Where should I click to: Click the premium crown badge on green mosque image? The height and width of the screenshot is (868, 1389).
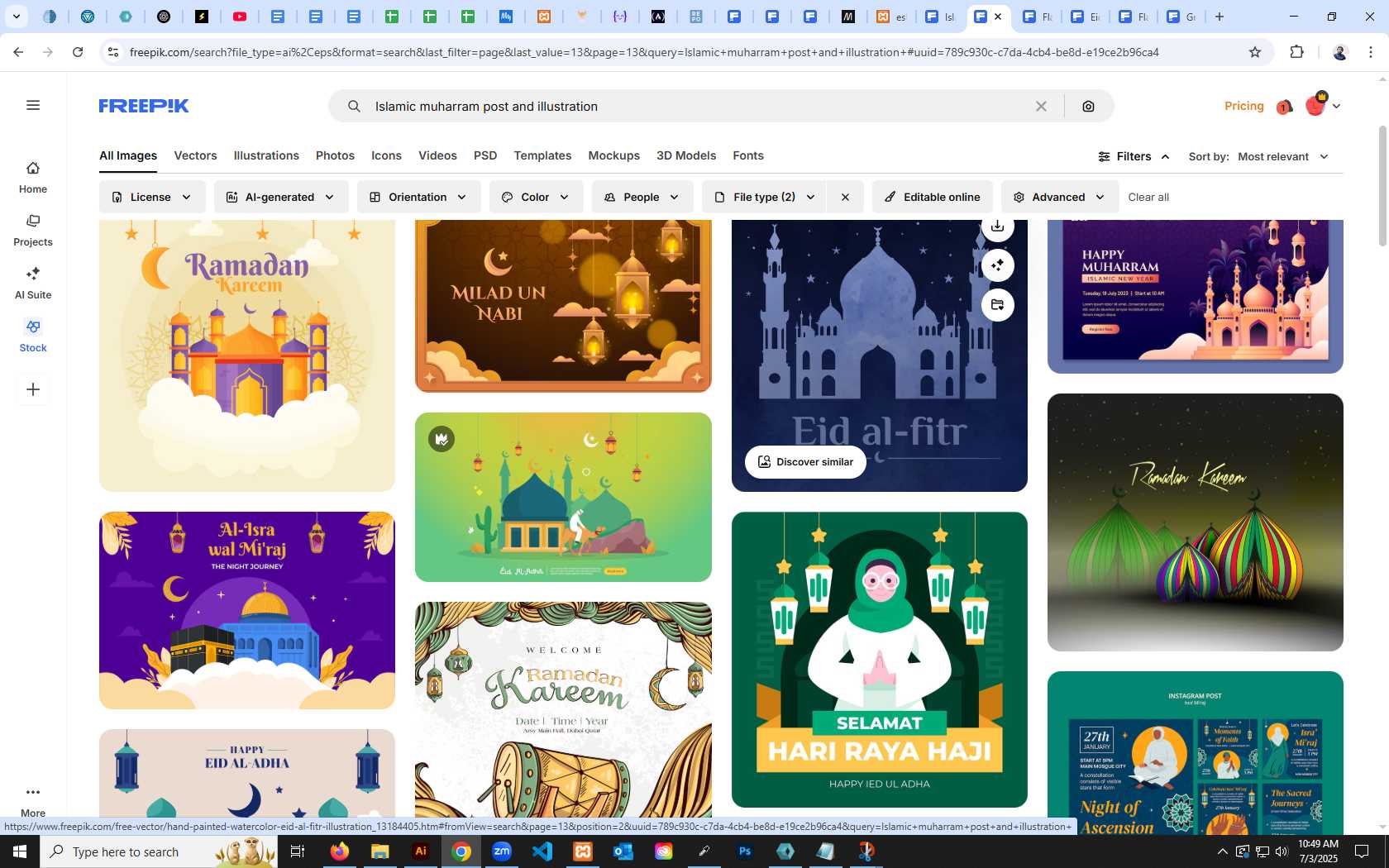[x=442, y=439]
